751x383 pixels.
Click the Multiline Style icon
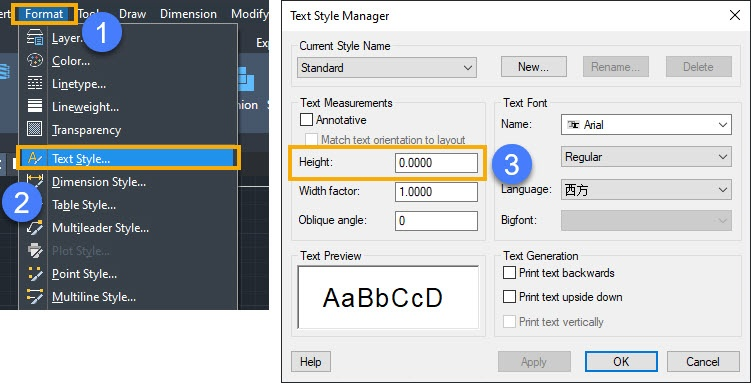coord(35,297)
